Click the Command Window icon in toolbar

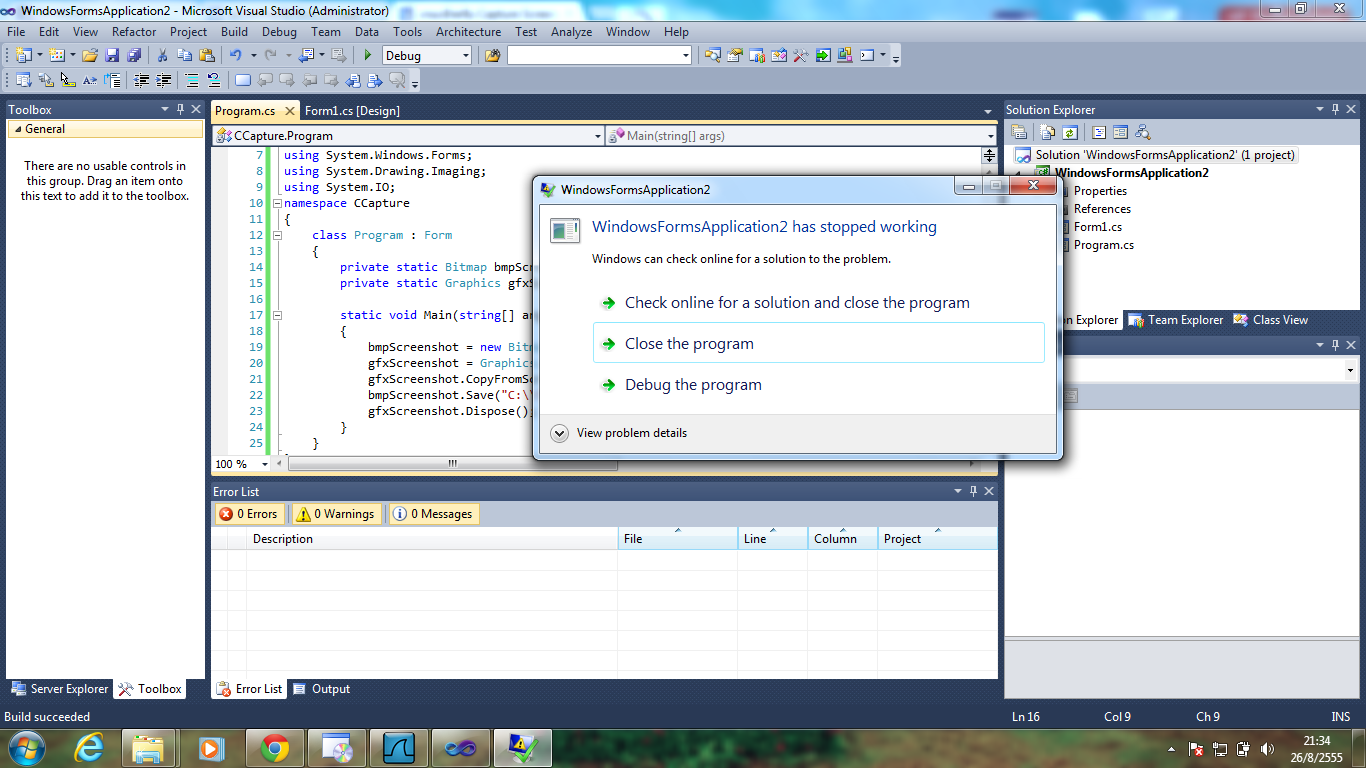click(x=867, y=55)
